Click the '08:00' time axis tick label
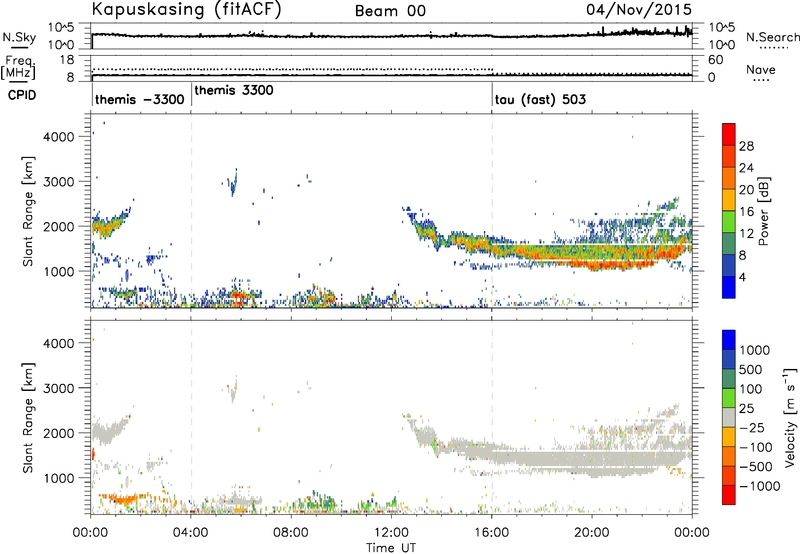The image size is (800, 554). (291, 533)
